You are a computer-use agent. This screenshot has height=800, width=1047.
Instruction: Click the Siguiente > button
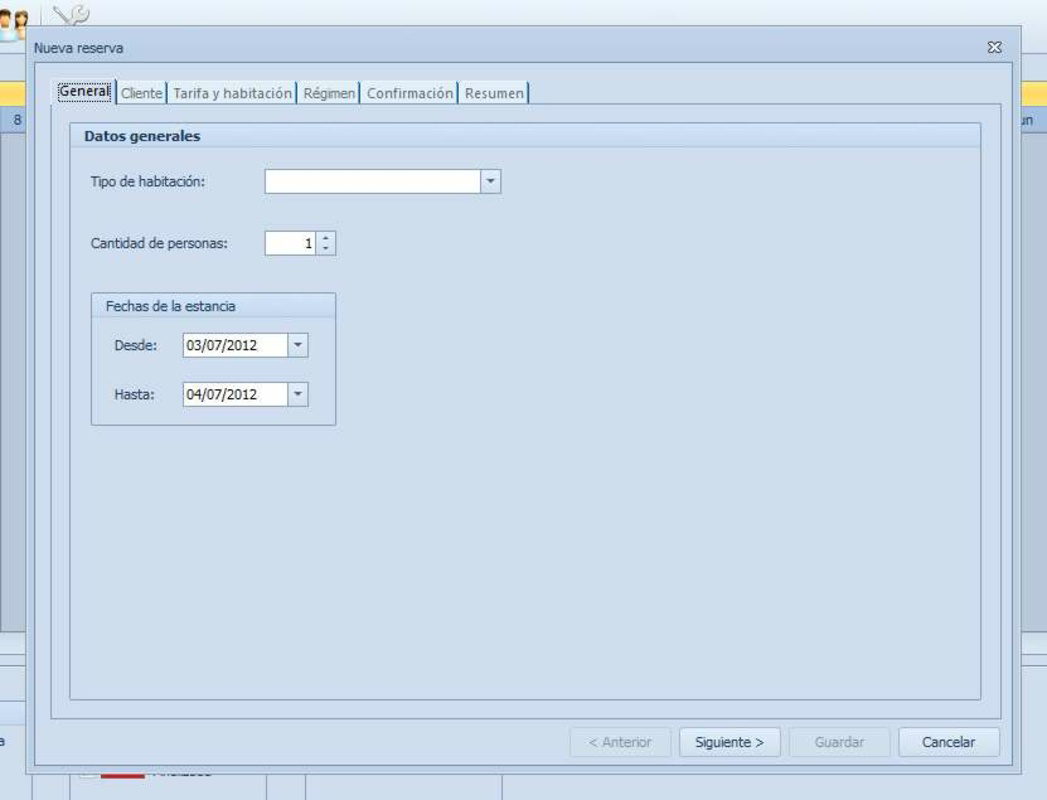[729, 742]
